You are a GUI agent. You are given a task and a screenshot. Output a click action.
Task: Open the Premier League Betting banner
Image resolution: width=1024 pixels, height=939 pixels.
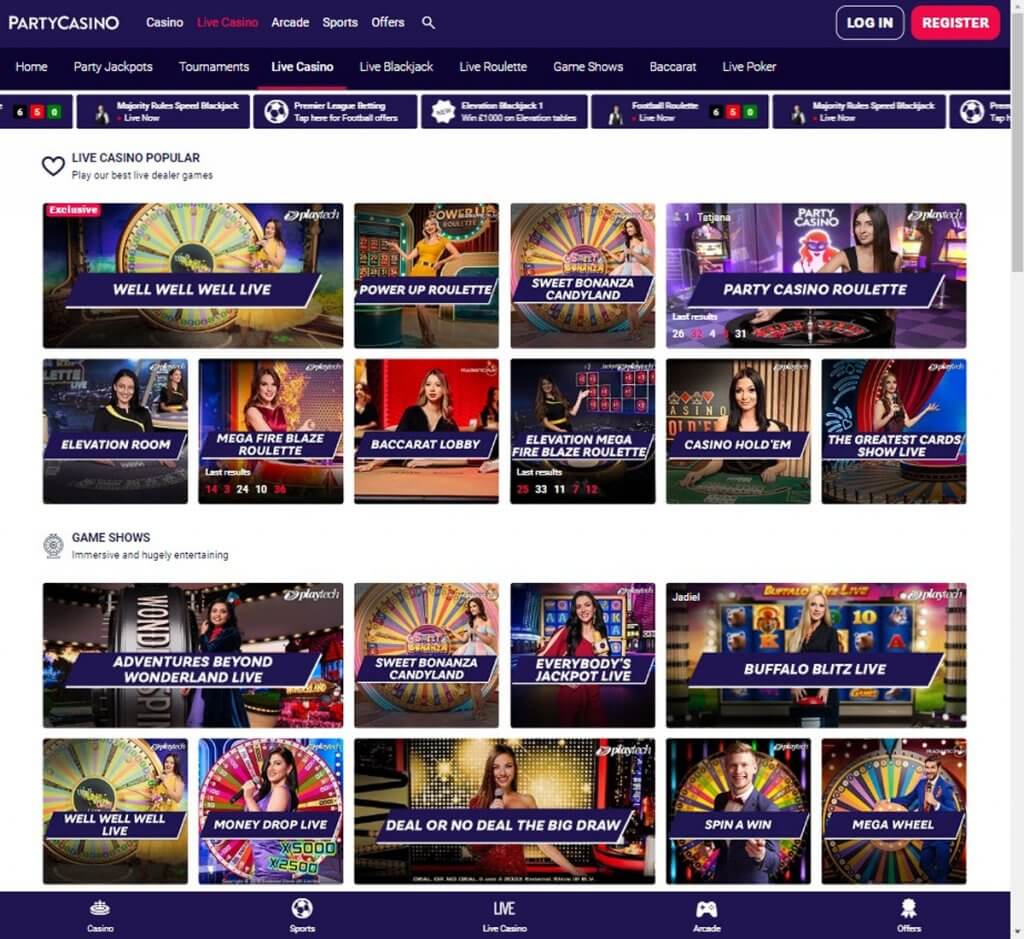335,112
